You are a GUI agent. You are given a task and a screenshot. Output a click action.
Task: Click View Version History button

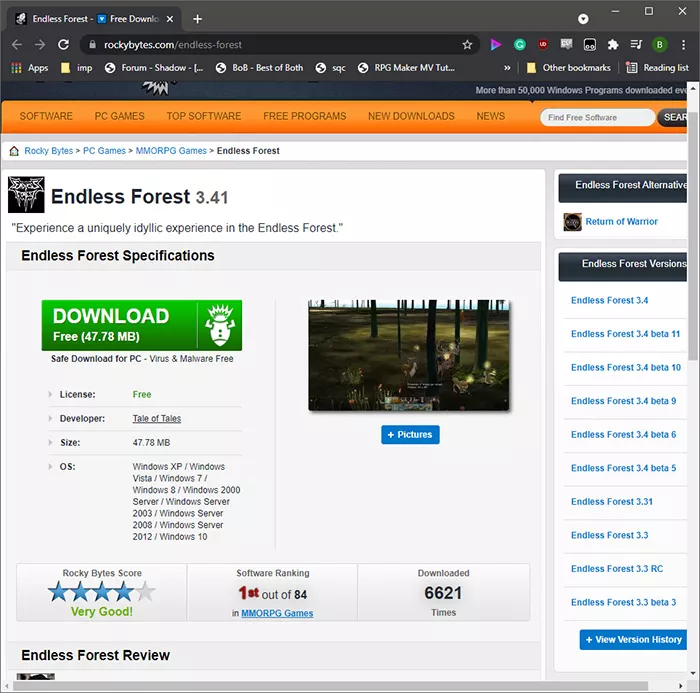(x=633, y=640)
